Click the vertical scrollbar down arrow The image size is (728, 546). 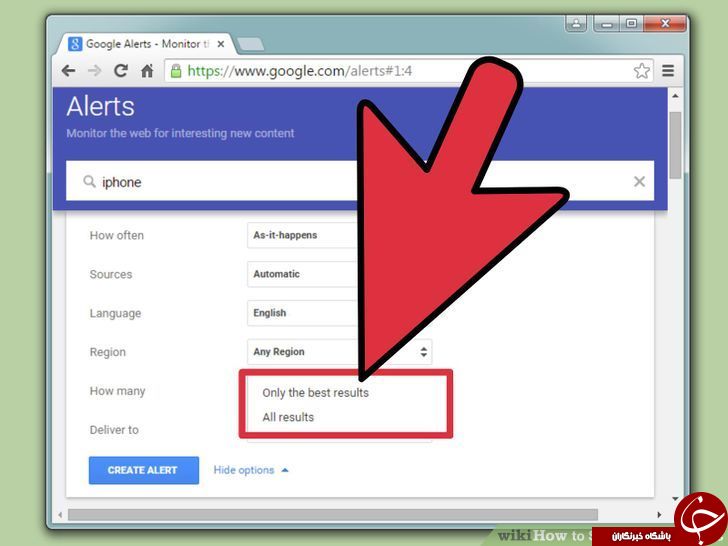tap(676, 499)
